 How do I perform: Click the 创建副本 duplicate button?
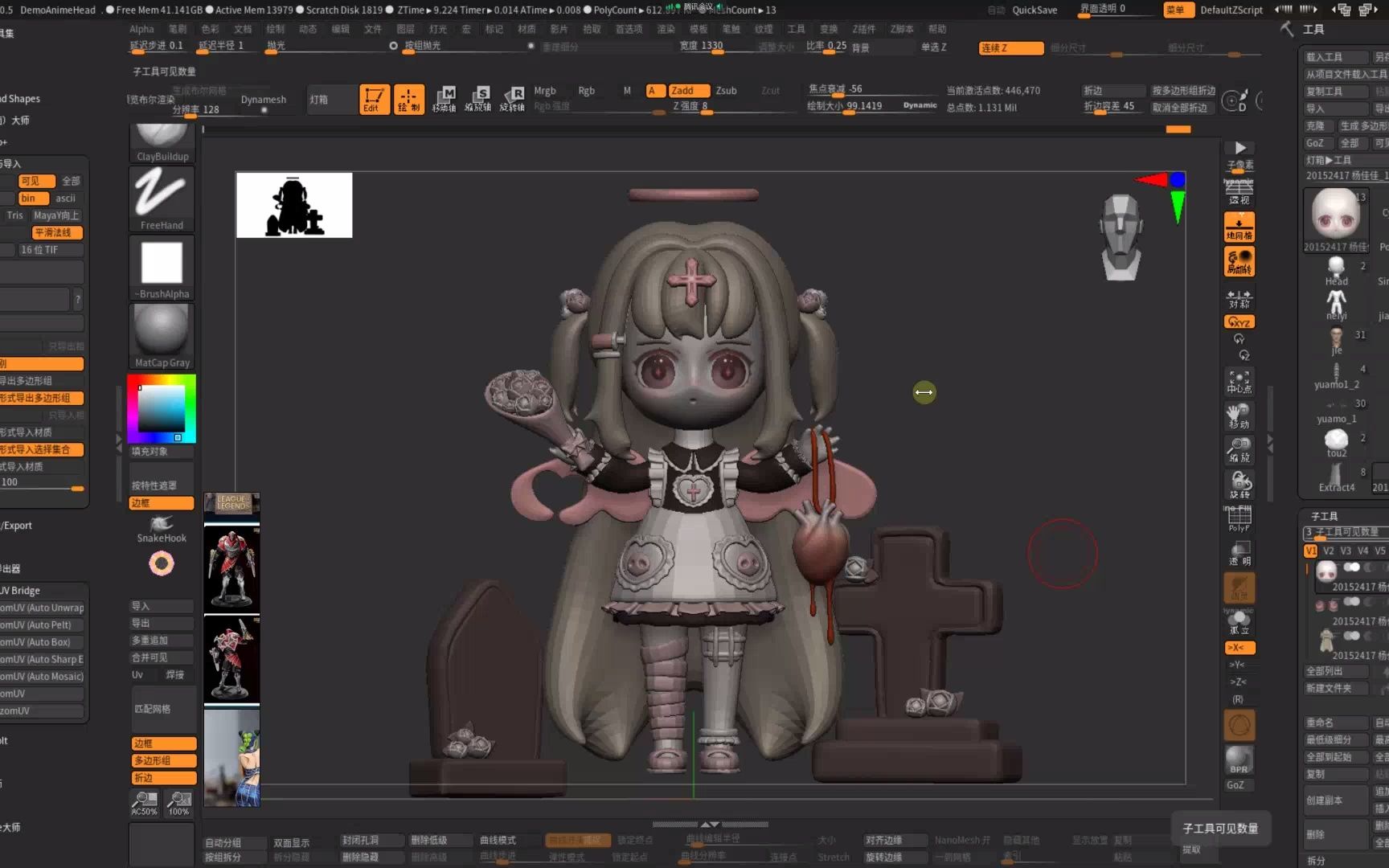coord(1335,800)
